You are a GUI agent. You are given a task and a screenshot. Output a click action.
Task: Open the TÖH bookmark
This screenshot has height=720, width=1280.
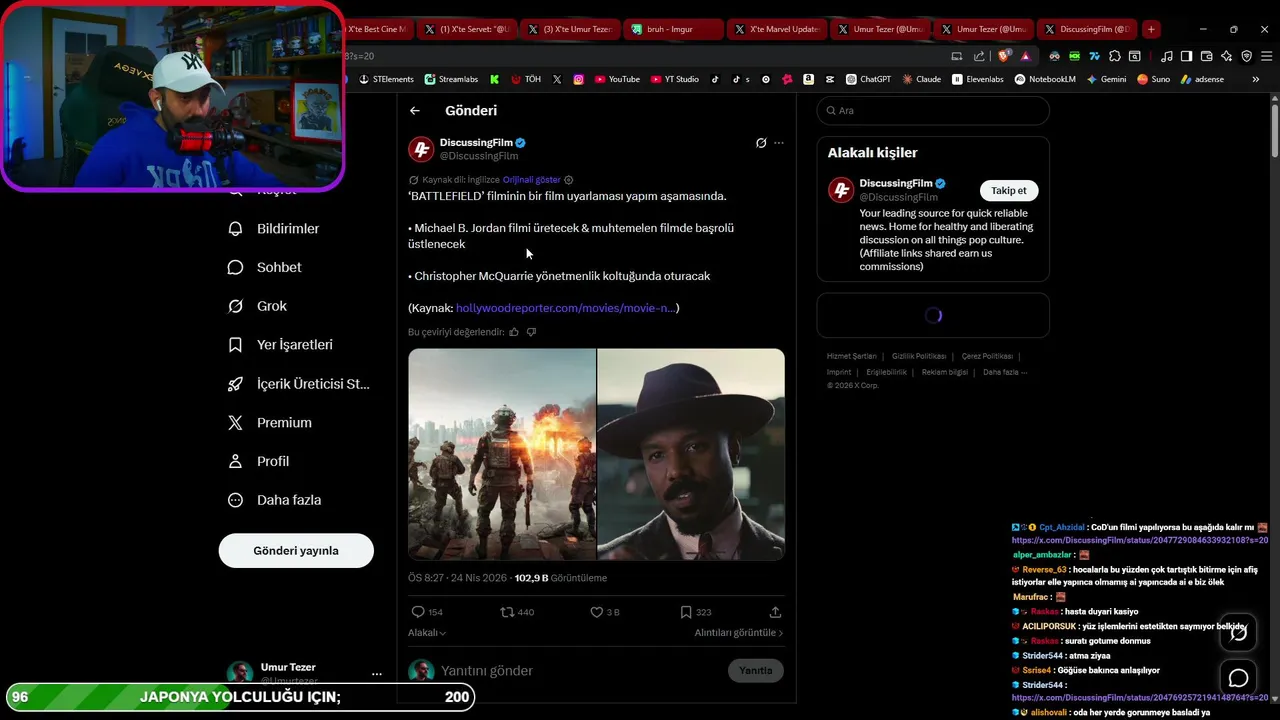[526, 79]
